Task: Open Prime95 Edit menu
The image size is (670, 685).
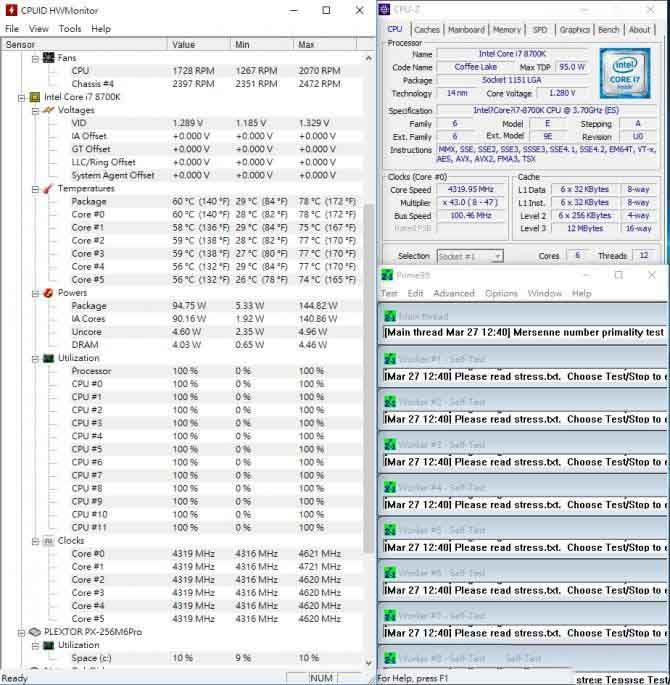Action: tap(415, 293)
